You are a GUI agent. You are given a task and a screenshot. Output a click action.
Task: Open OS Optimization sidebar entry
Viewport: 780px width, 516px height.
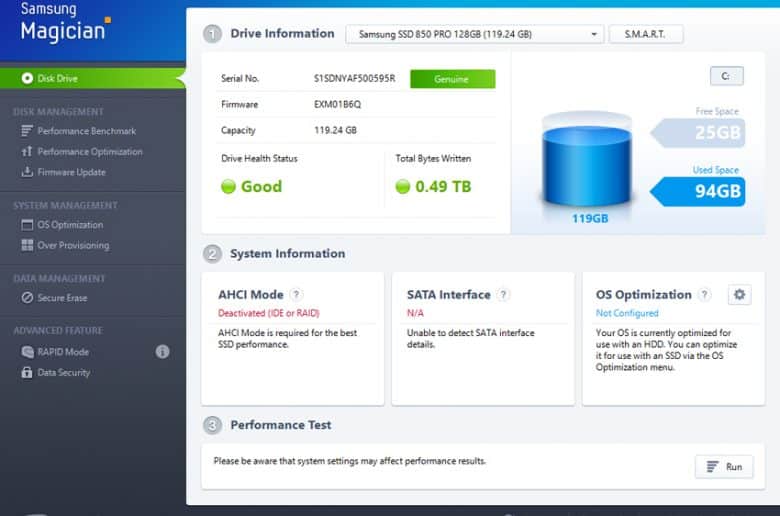(x=70, y=225)
